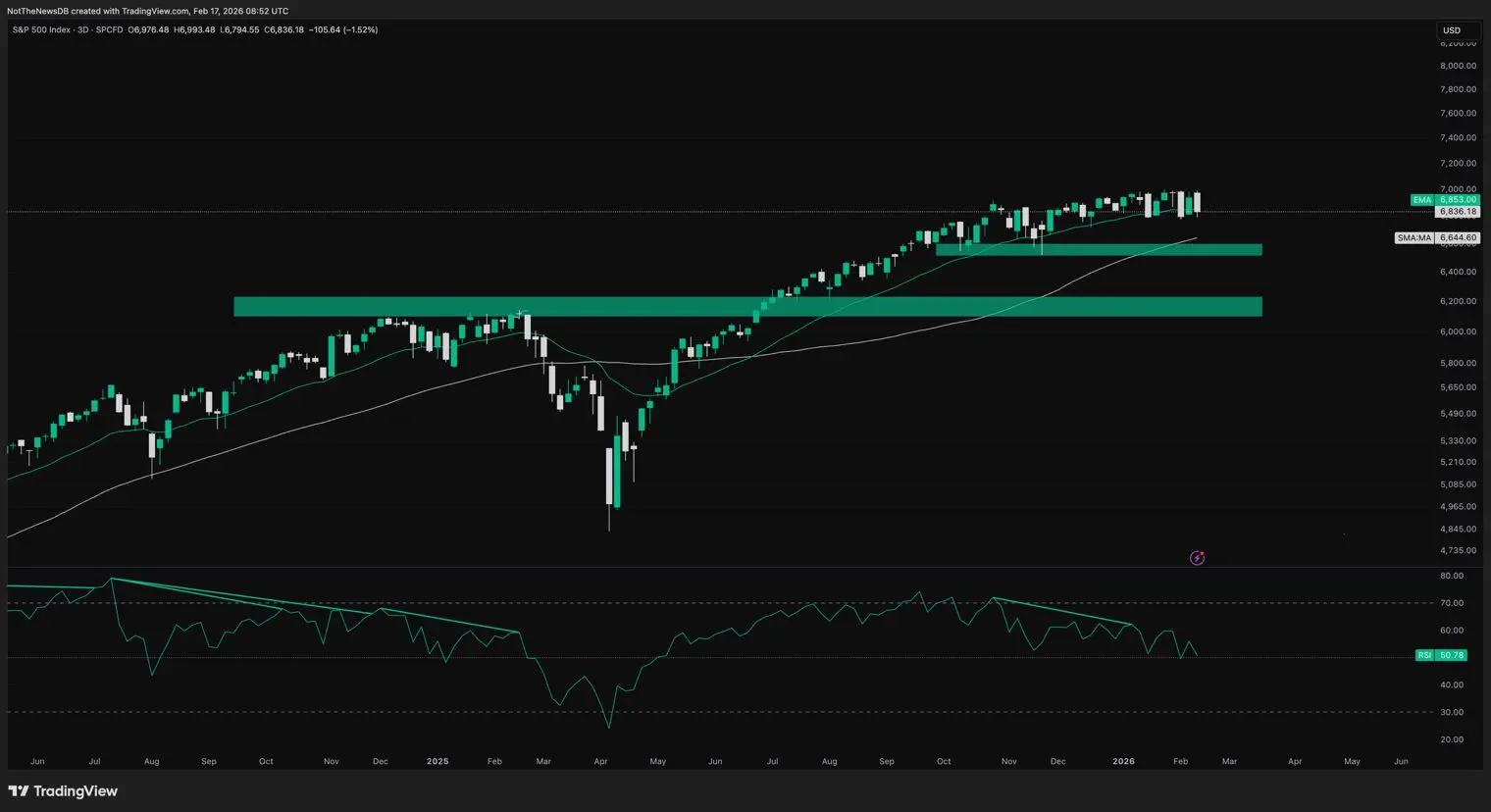Click the 80.00 RSI axis label
Viewport: 1491px width, 812px height.
tap(1452, 576)
